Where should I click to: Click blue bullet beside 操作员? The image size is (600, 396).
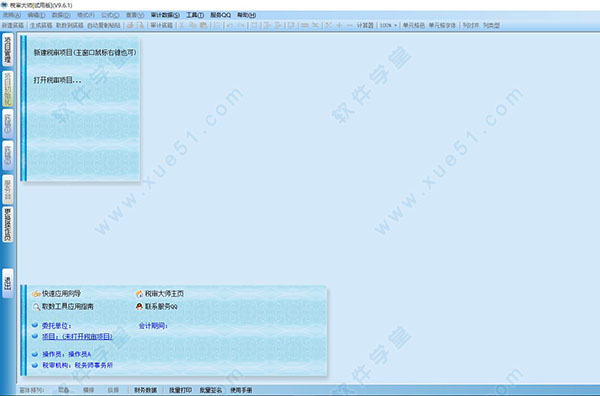pos(35,354)
